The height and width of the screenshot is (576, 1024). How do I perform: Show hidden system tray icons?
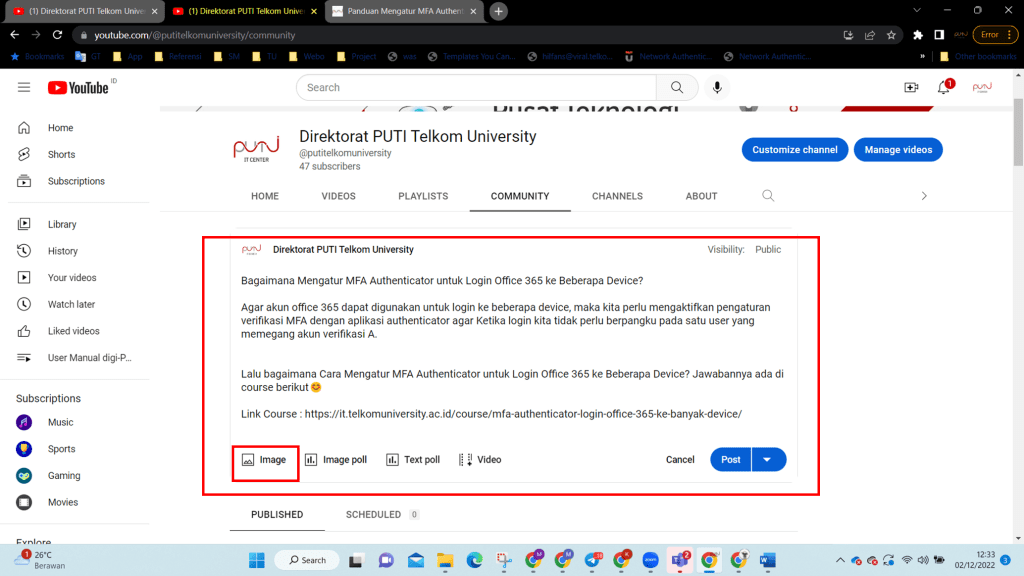coord(840,560)
